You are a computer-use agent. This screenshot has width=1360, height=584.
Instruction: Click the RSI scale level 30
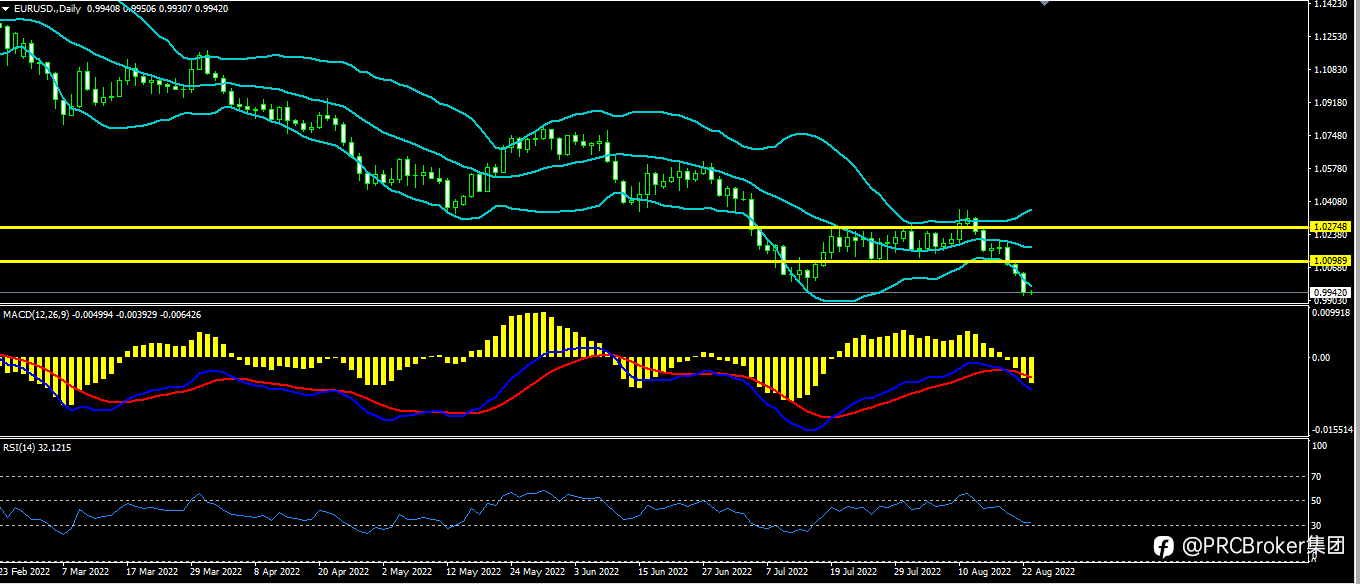click(x=1317, y=525)
